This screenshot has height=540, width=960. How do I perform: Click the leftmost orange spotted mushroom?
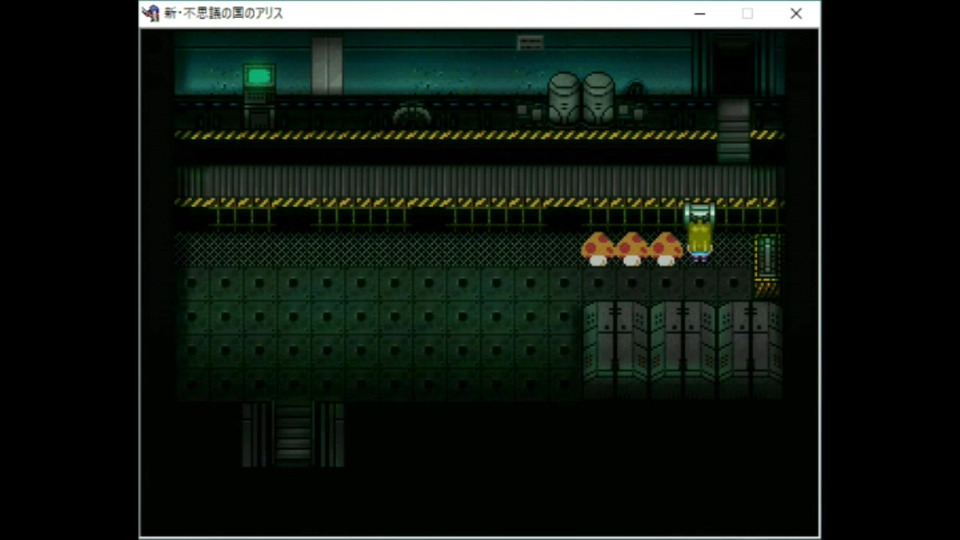coord(598,249)
